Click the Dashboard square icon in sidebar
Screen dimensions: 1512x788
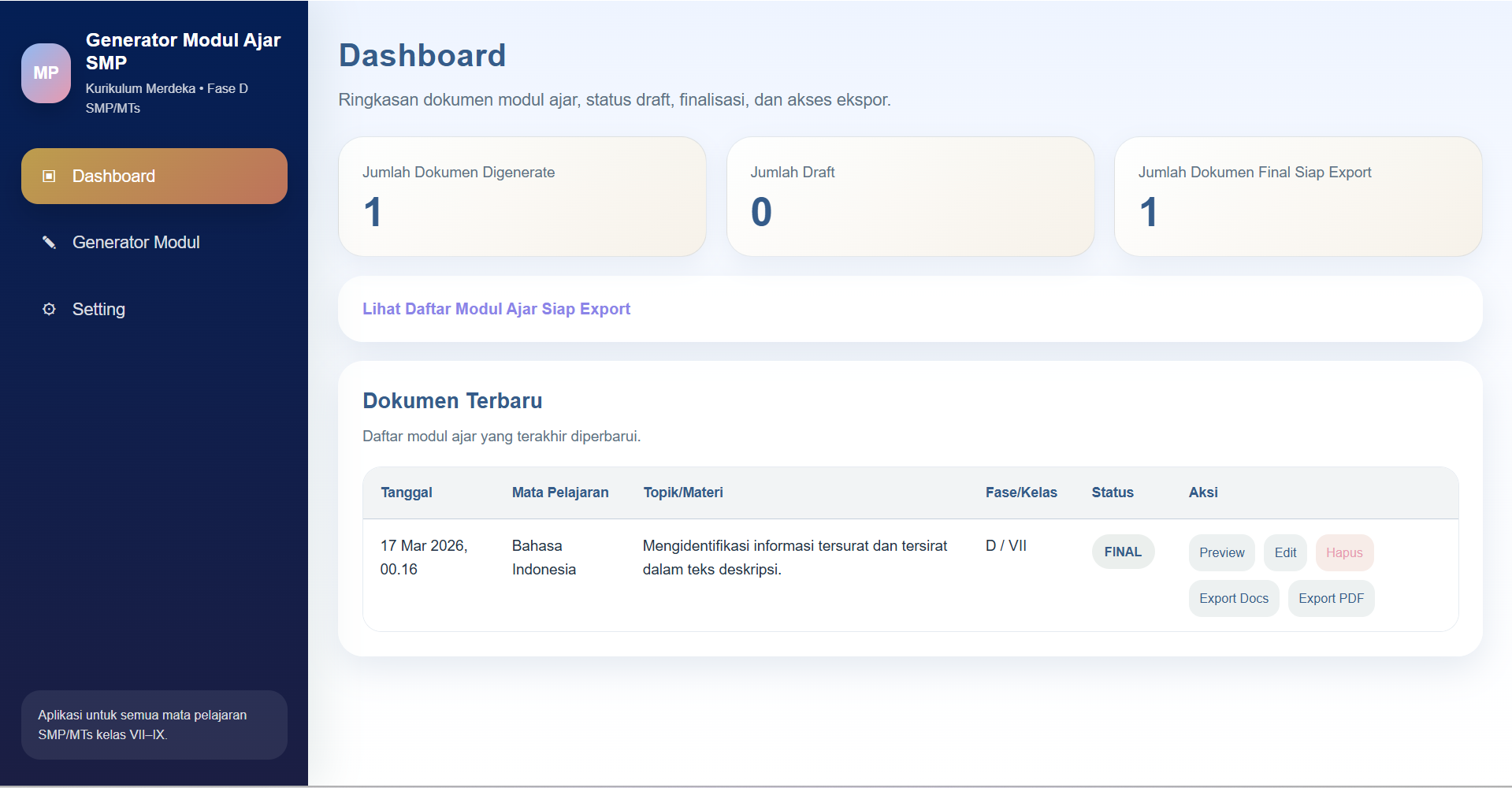pos(49,176)
